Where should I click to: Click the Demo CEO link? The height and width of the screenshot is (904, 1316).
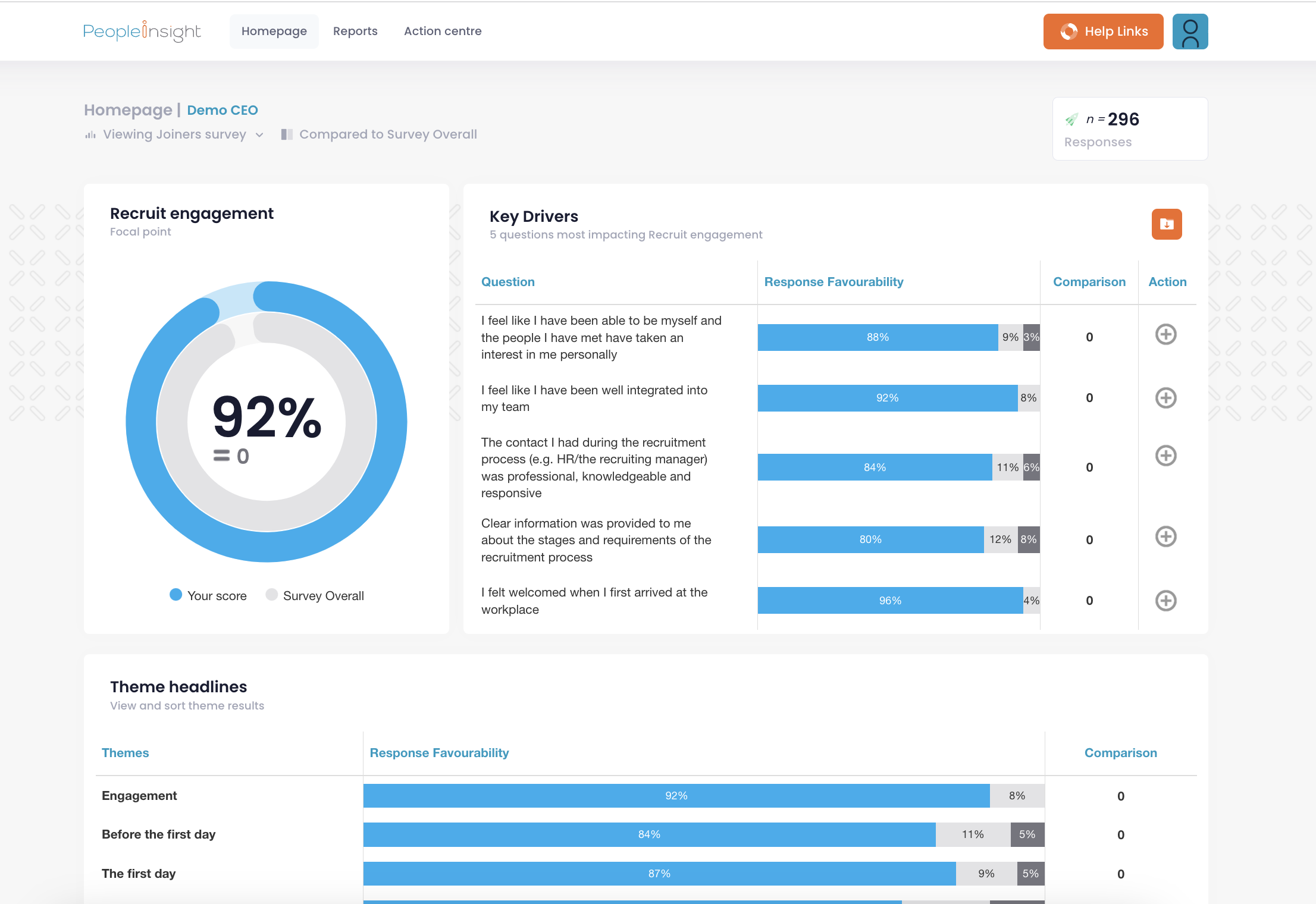pyautogui.click(x=223, y=110)
